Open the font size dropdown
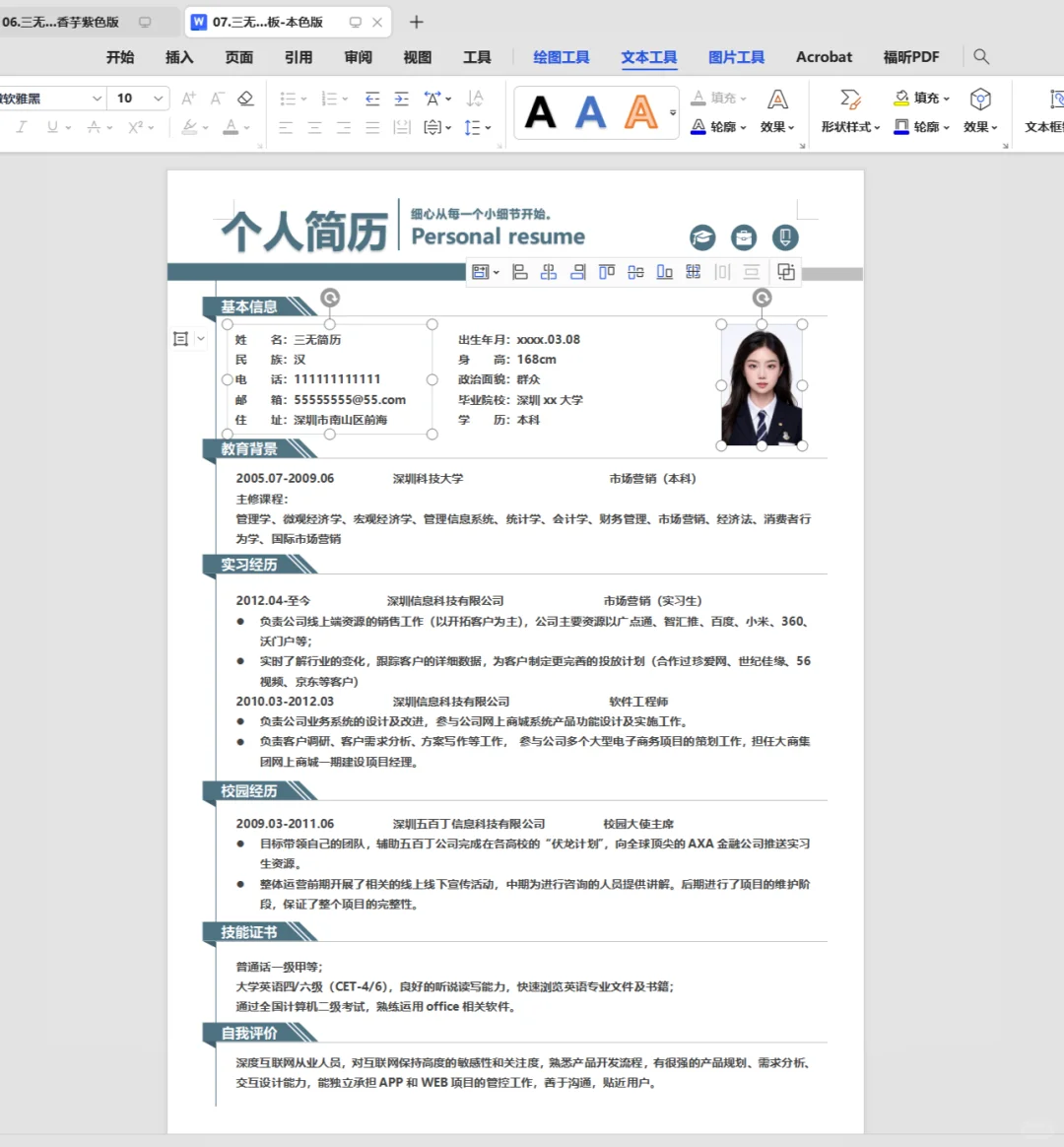Viewport: 1064px width, 1147px height. (x=158, y=98)
